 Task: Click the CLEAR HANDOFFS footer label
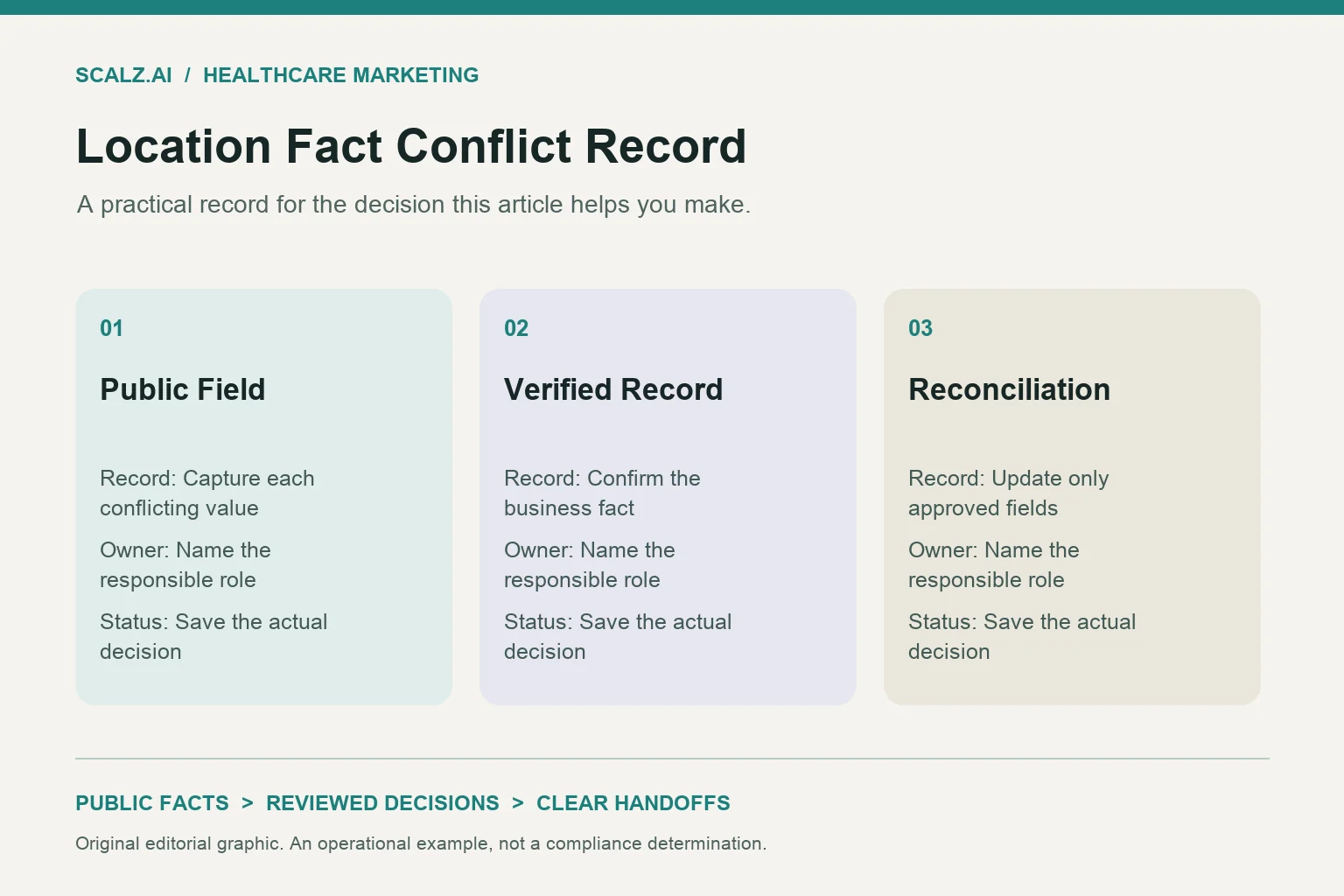[x=633, y=803]
